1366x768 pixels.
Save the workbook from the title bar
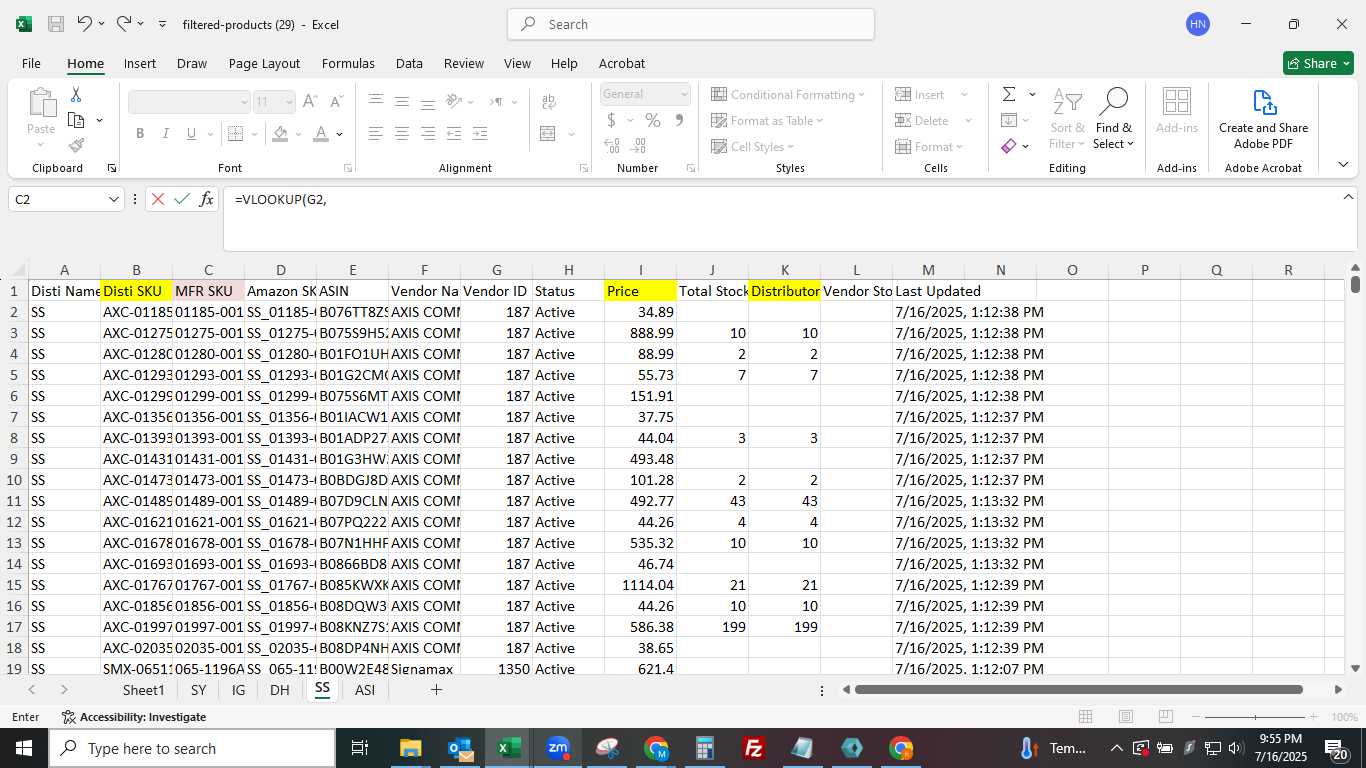point(56,24)
